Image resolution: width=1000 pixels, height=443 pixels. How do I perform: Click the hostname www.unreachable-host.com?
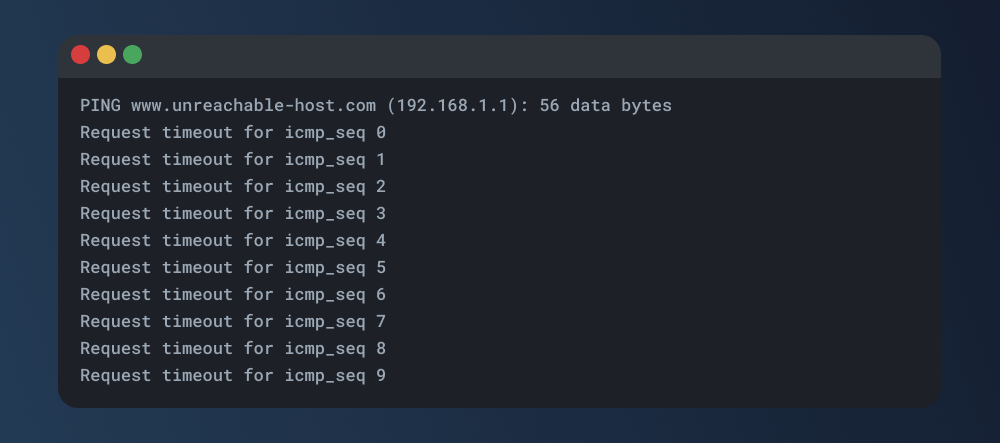(253, 105)
